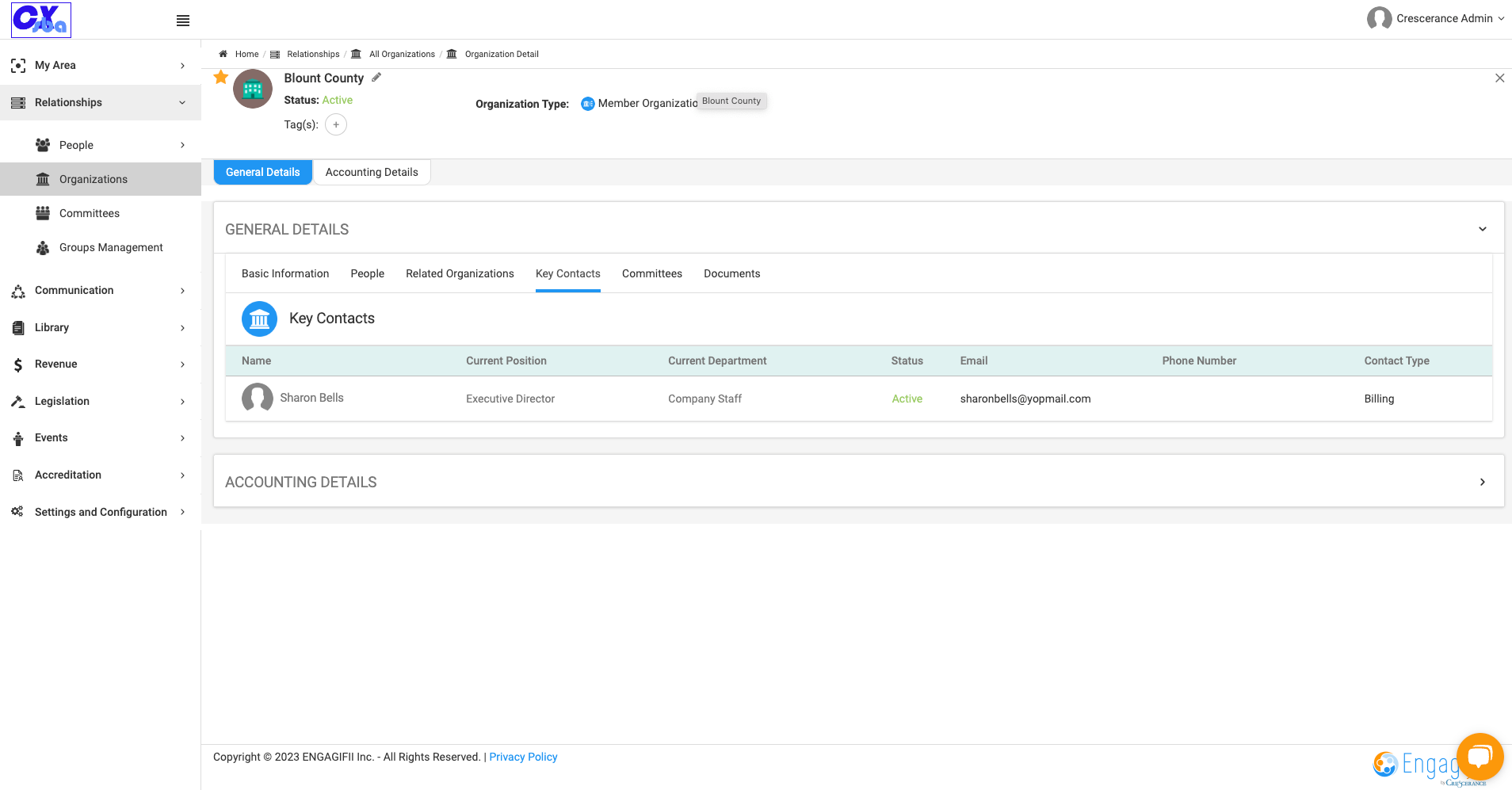Collapse the General Details section chevron

(1482, 229)
